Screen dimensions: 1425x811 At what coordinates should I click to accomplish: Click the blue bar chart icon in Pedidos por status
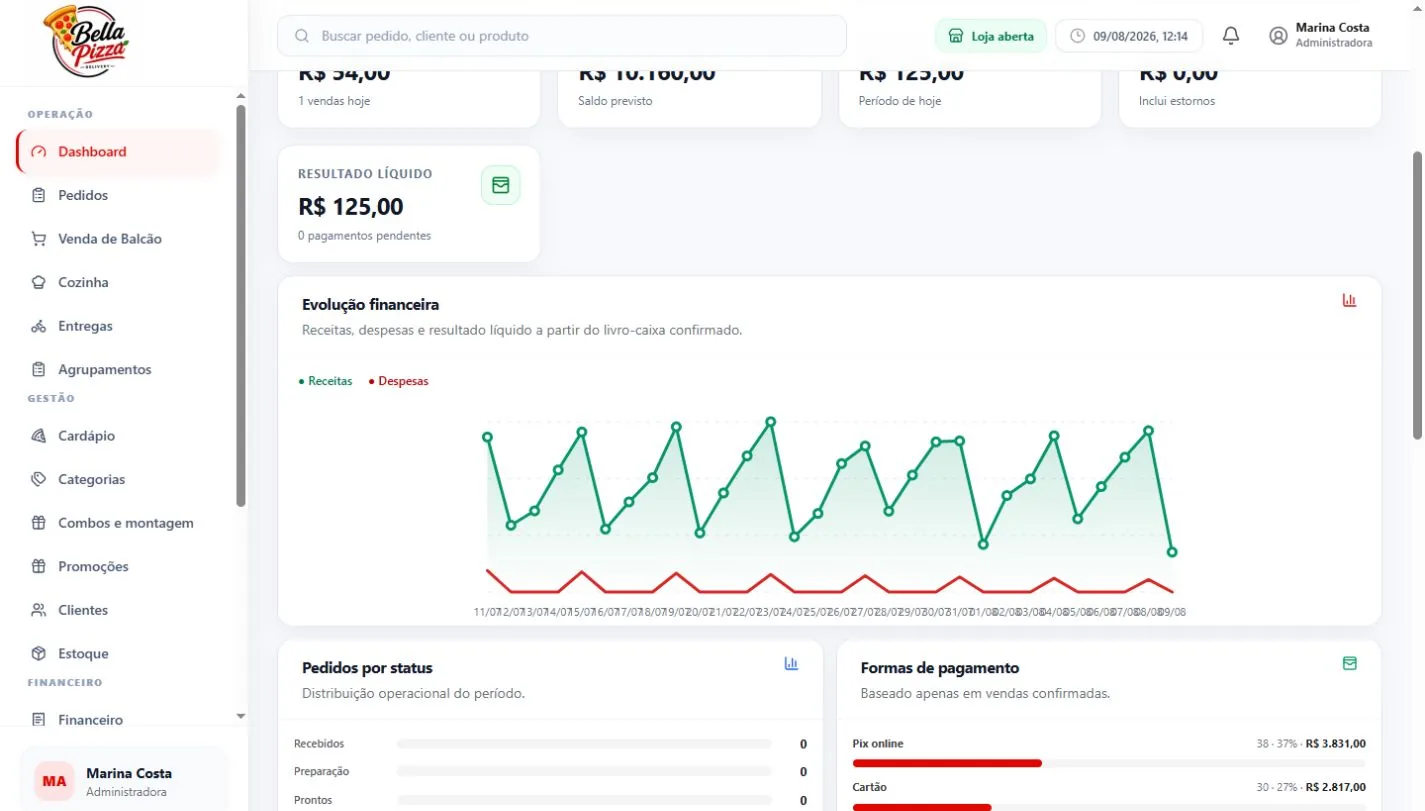(x=791, y=663)
